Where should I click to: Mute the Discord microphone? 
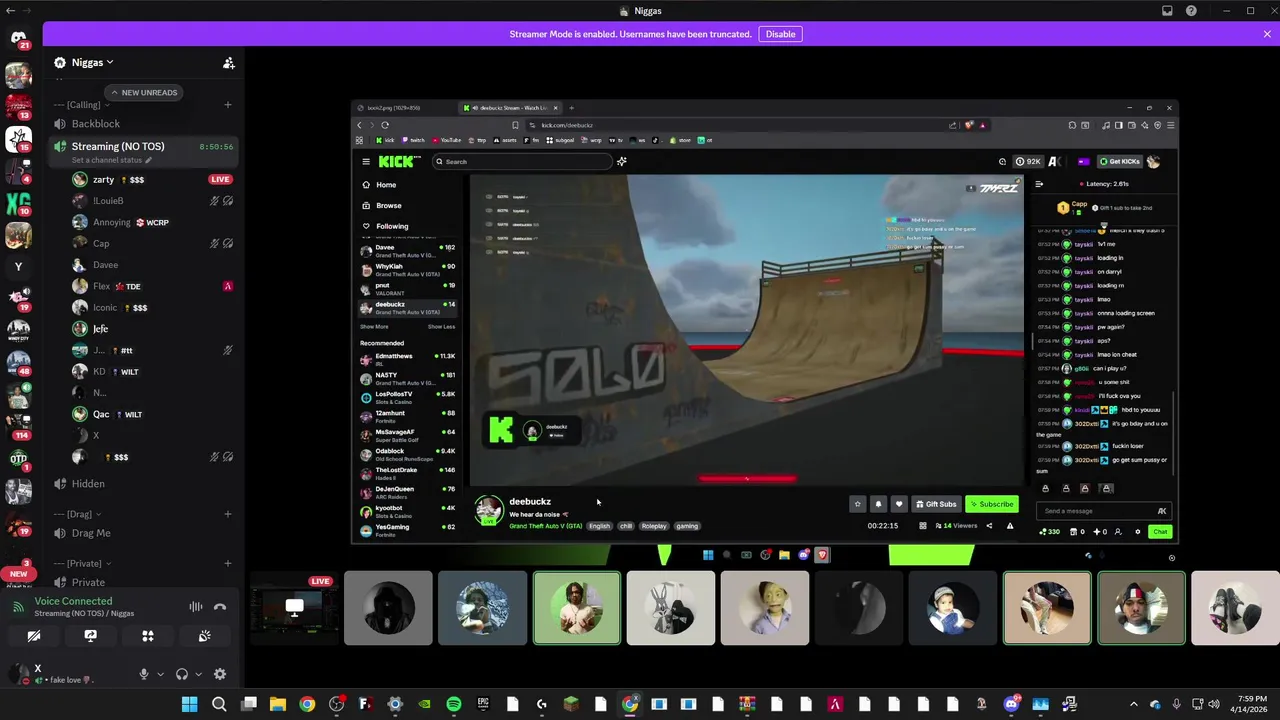click(x=144, y=674)
